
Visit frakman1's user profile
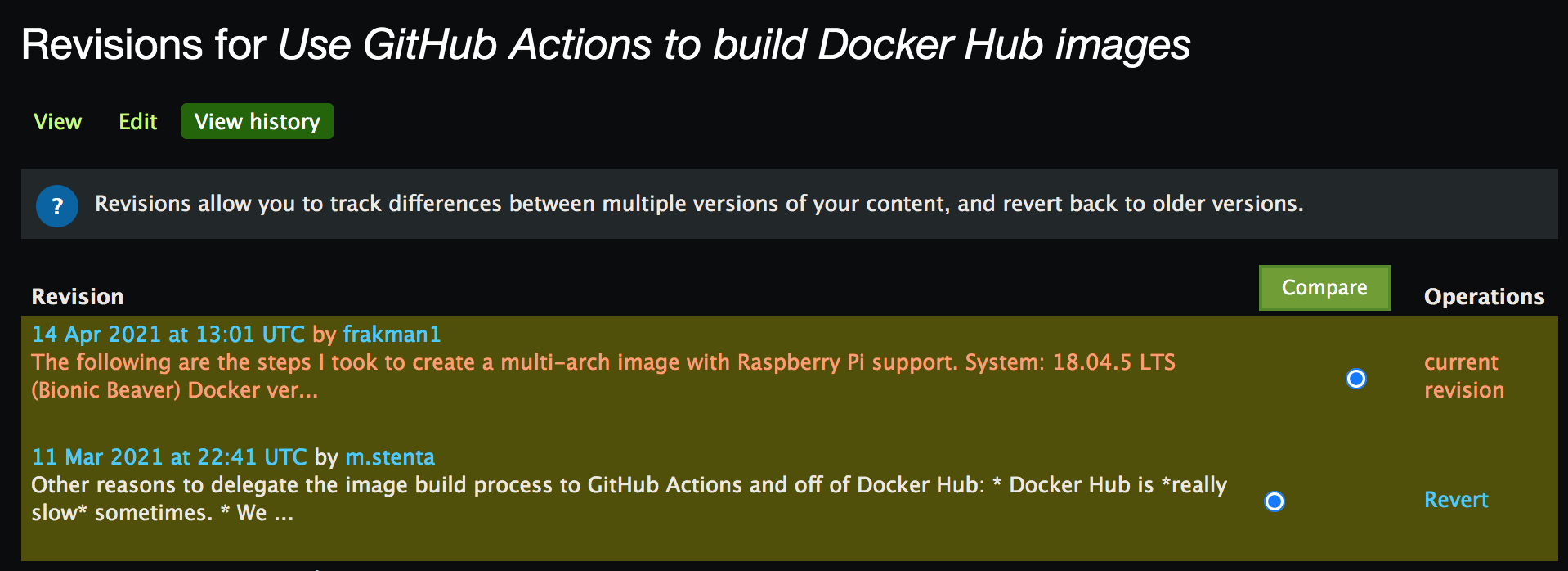coord(392,335)
